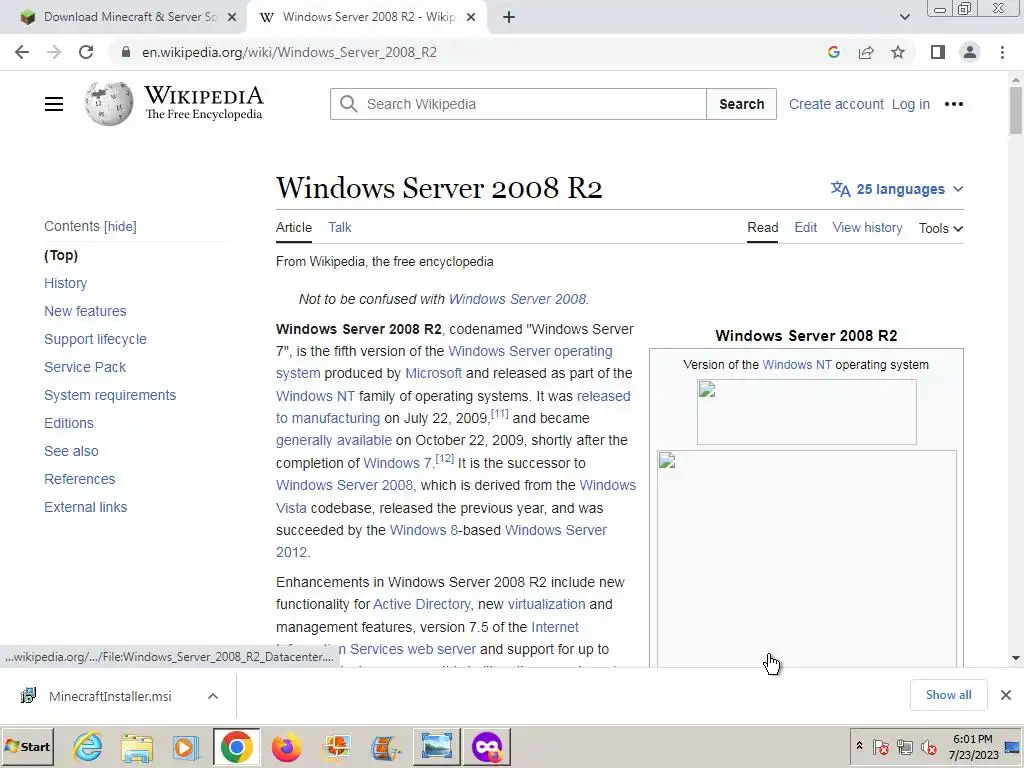This screenshot has width=1024, height=768.
Task: Click the Chrome icon in the taskbar
Action: pos(236,746)
